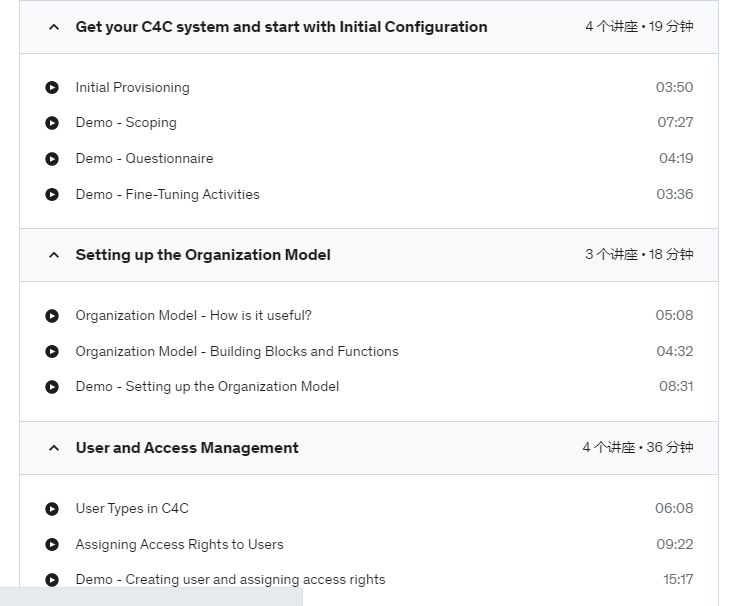
Task: Click play icon beside Demo - Fine-Tuning Activities
Action: click(x=52, y=194)
